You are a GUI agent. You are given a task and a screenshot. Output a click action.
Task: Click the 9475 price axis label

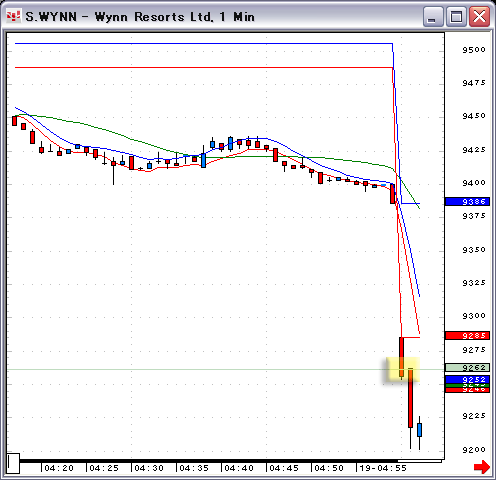click(474, 83)
